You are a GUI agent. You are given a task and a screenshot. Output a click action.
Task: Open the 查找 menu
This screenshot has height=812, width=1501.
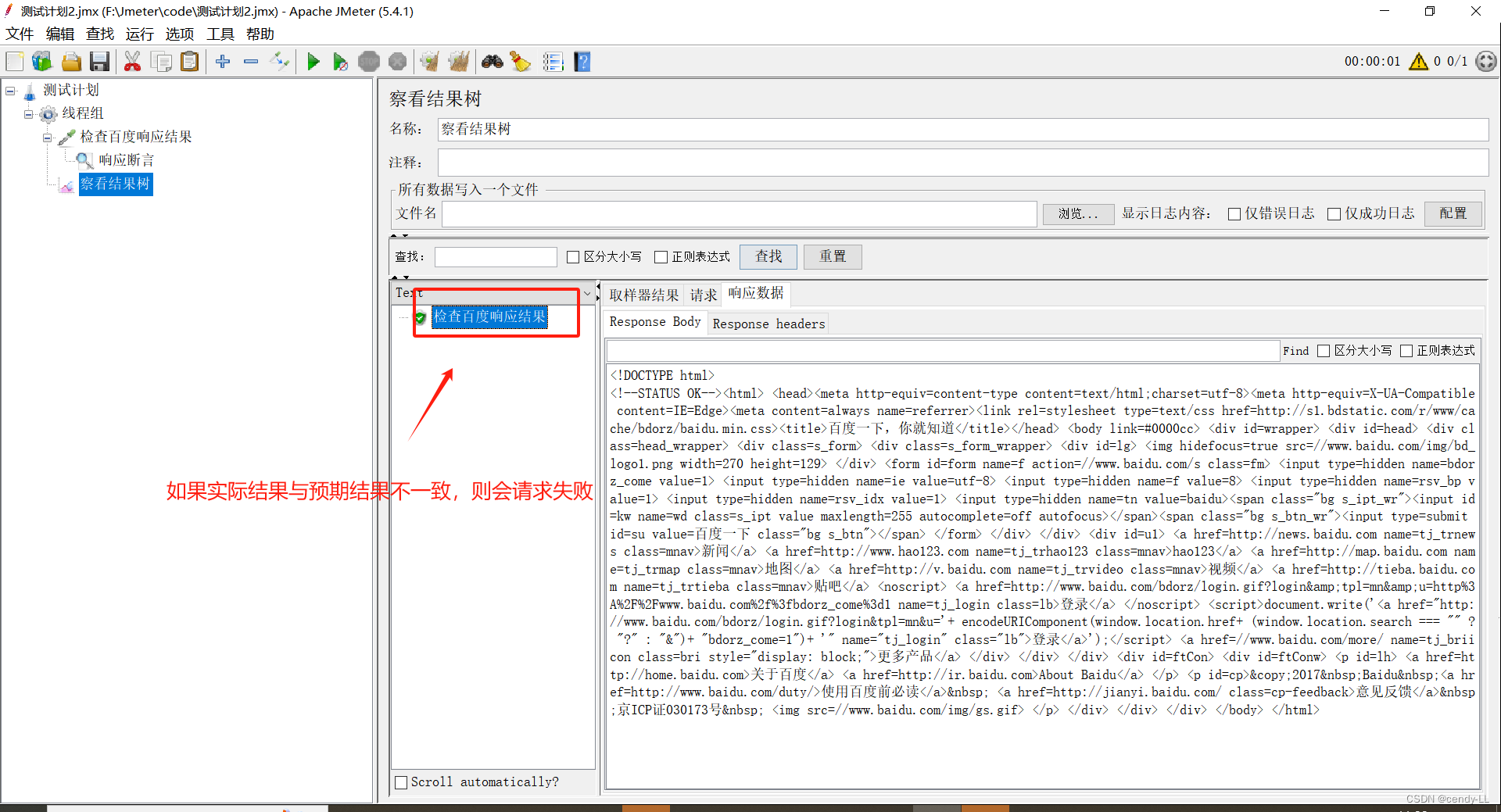click(100, 34)
